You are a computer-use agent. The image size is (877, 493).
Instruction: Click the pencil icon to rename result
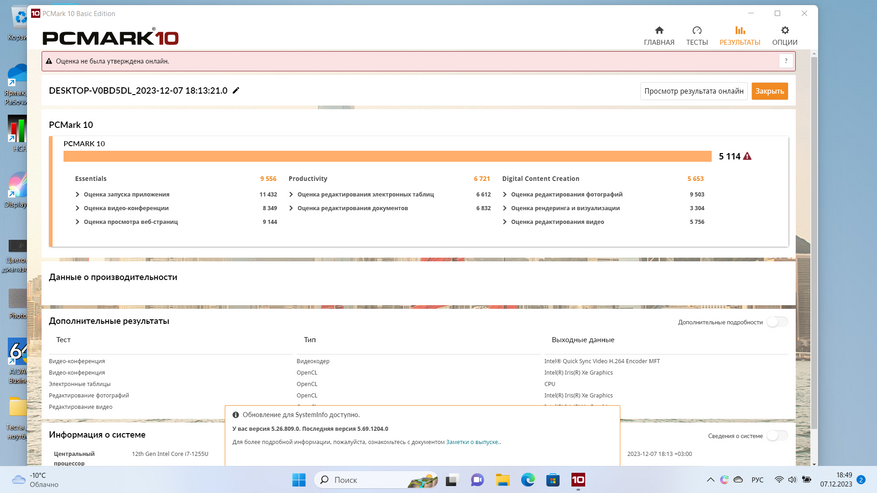point(236,90)
